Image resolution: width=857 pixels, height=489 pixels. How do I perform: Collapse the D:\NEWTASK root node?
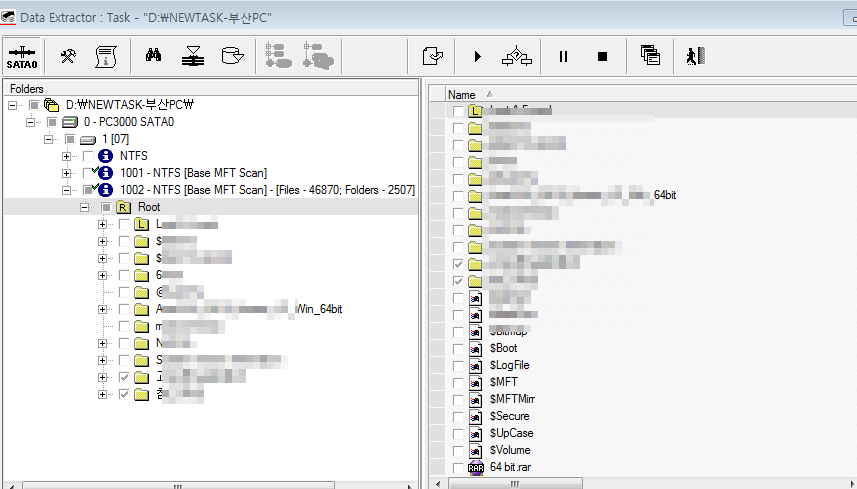click(x=13, y=105)
